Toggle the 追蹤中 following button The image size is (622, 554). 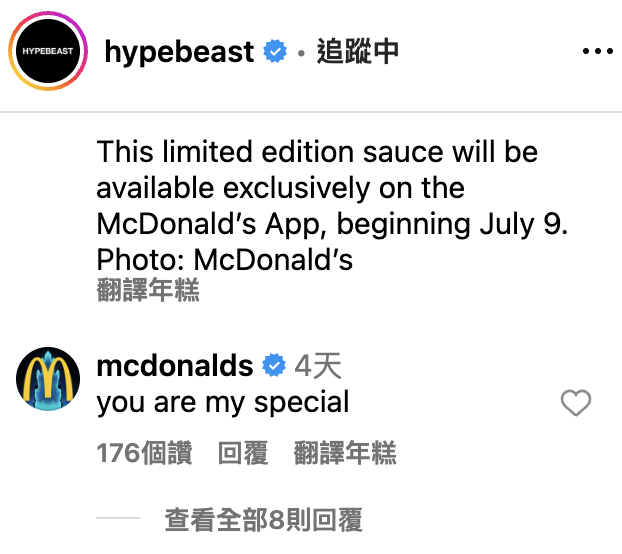pos(357,52)
